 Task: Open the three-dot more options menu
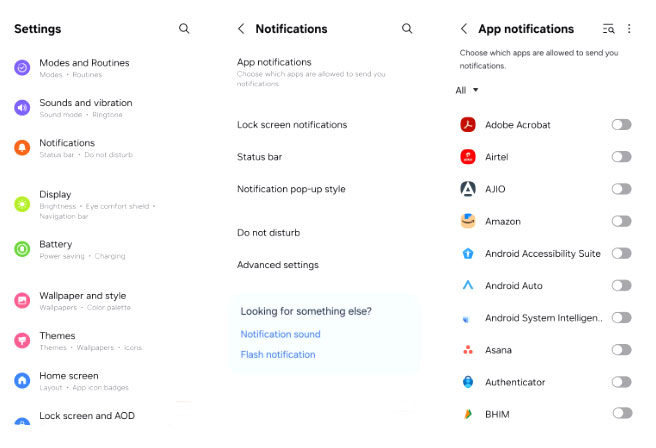629,29
